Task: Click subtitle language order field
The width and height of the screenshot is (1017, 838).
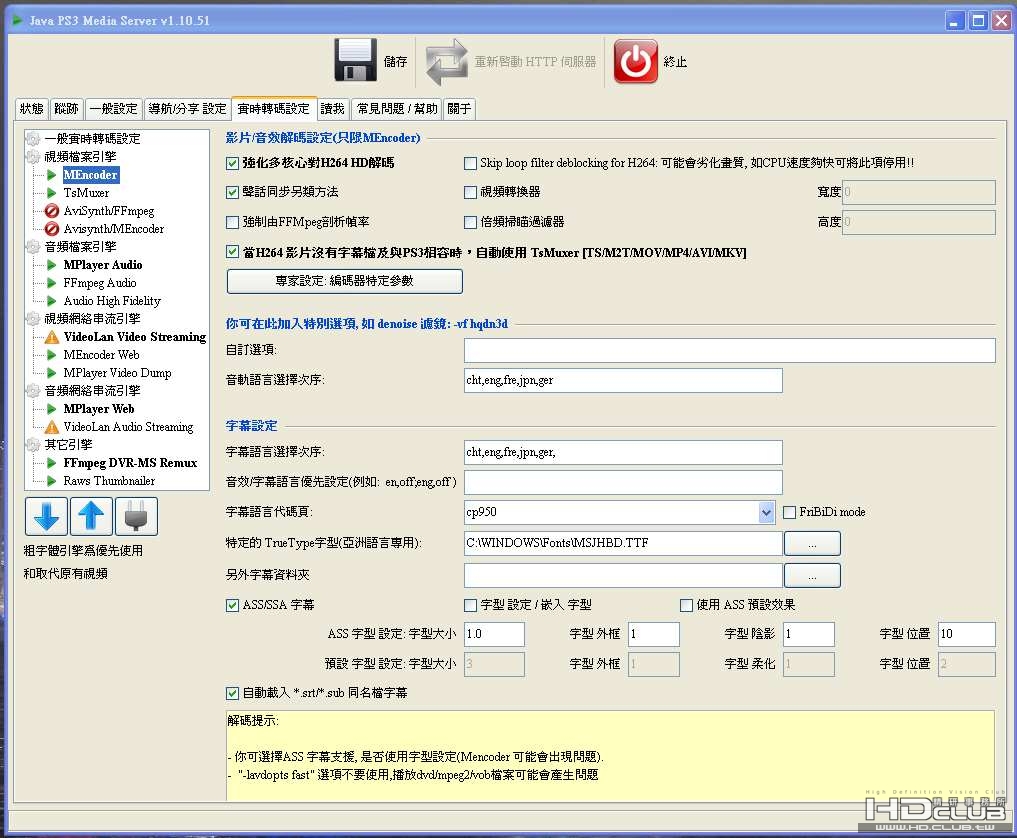Action: 623,453
